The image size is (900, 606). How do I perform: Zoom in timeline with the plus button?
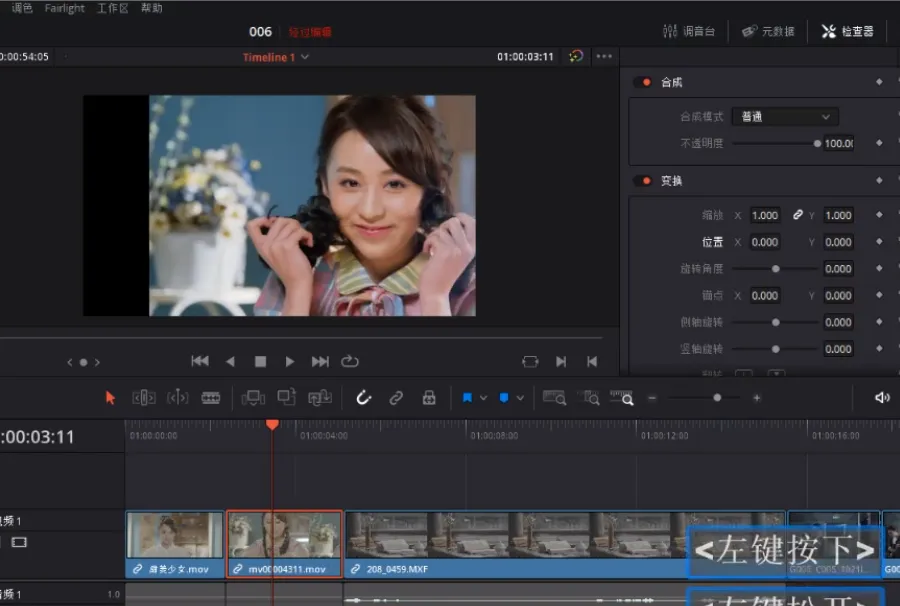coord(757,398)
